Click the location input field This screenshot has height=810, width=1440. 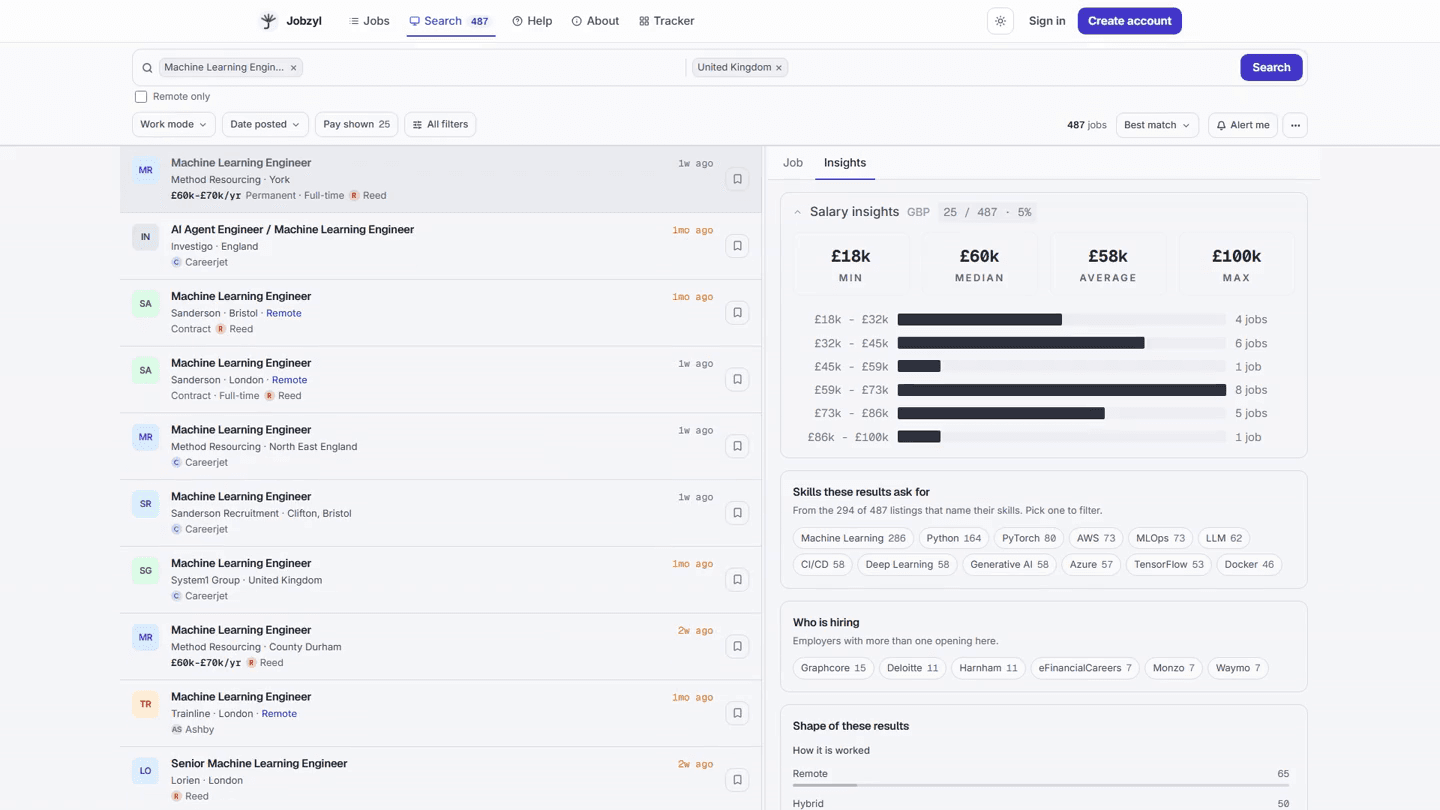[x=1012, y=68]
